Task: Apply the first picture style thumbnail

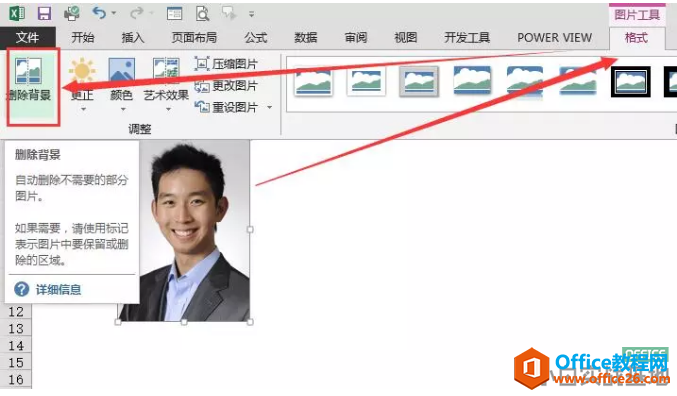Action: click(314, 82)
